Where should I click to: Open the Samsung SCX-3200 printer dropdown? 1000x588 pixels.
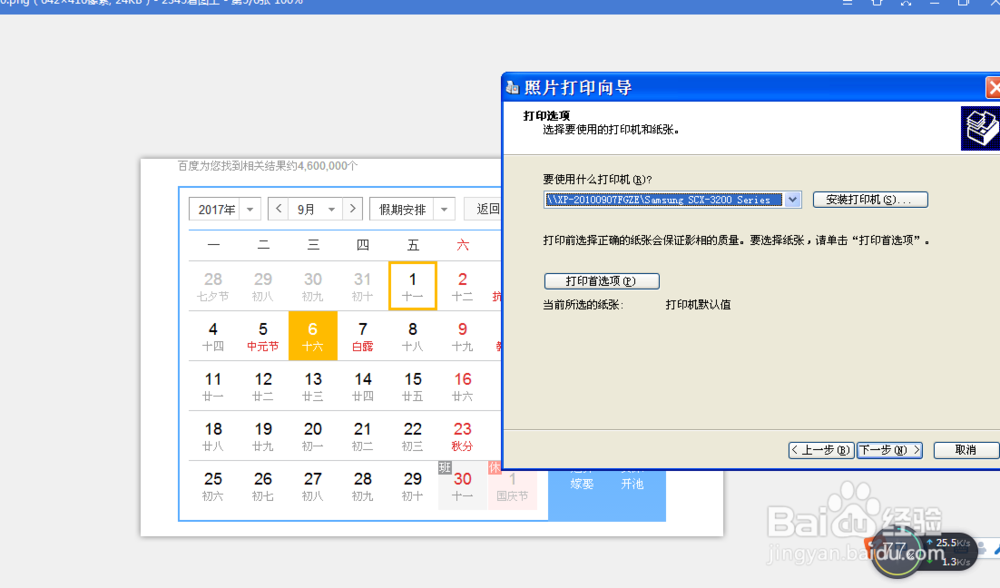[792, 199]
